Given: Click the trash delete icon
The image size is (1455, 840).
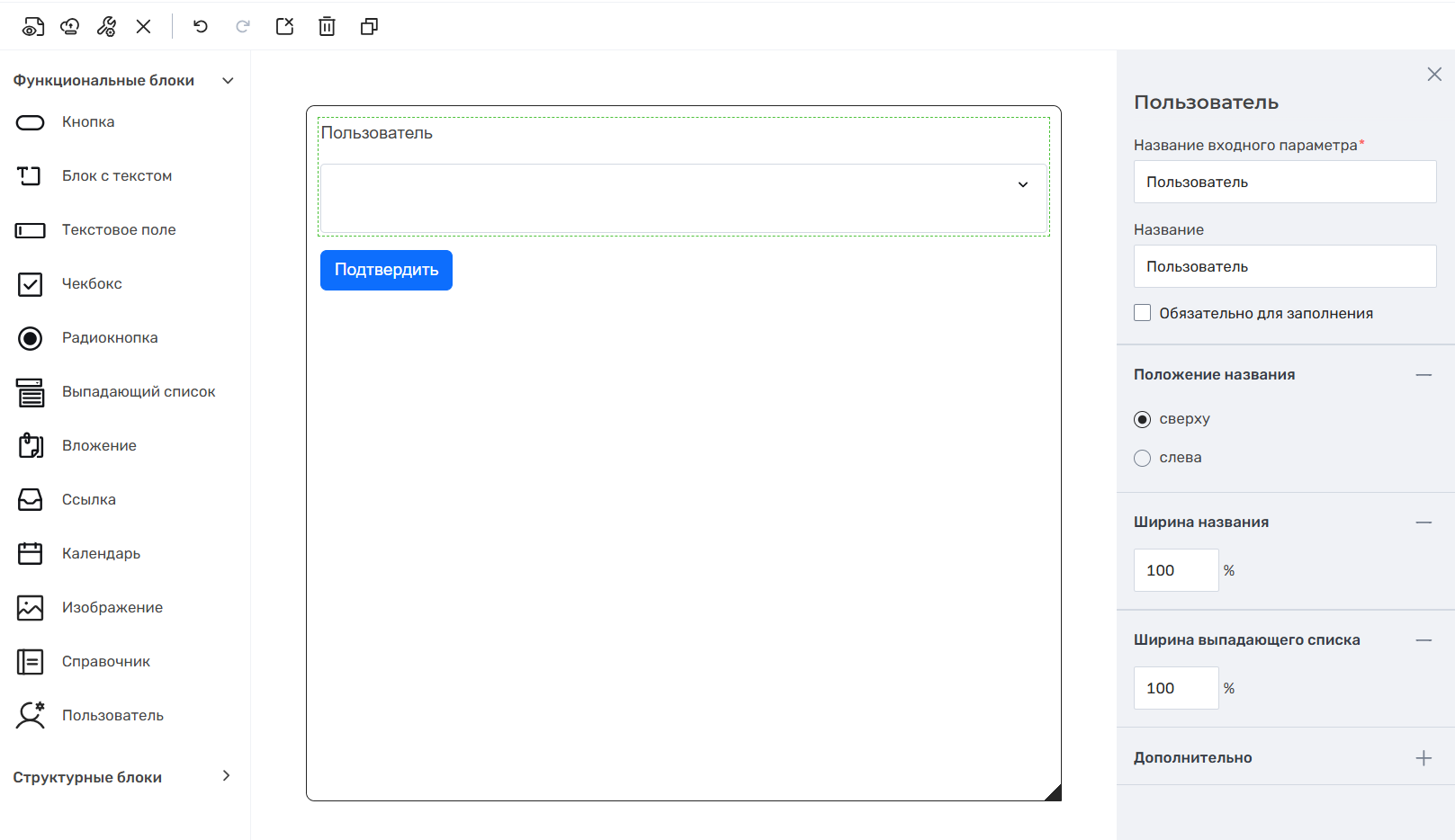Looking at the screenshot, I should click(x=327, y=27).
